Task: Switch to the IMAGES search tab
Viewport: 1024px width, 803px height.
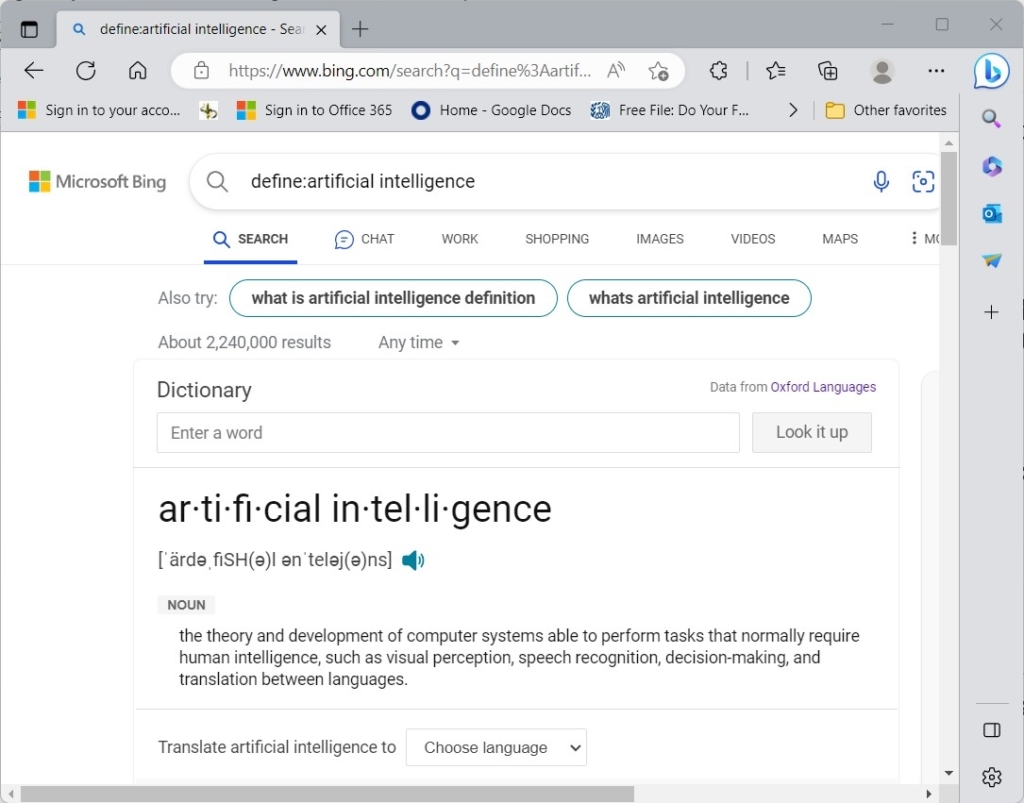Action: coord(659,239)
